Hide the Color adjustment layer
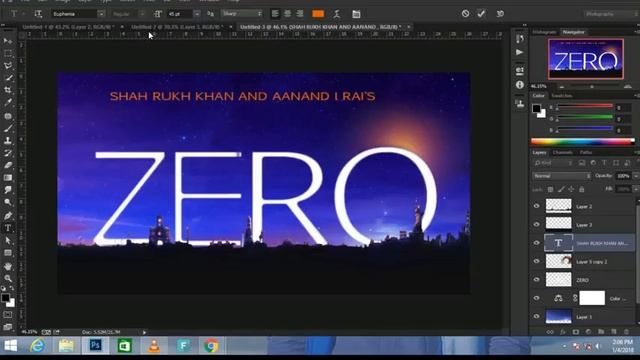Screen dimensions: 640x360 (536, 298)
